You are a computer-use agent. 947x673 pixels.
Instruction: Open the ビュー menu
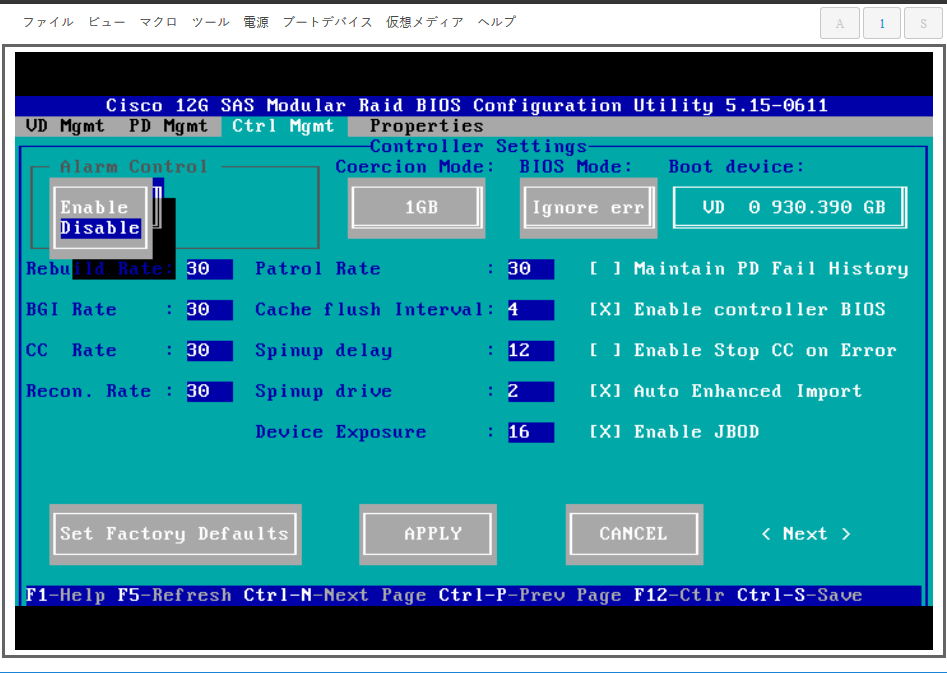click(106, 22)
